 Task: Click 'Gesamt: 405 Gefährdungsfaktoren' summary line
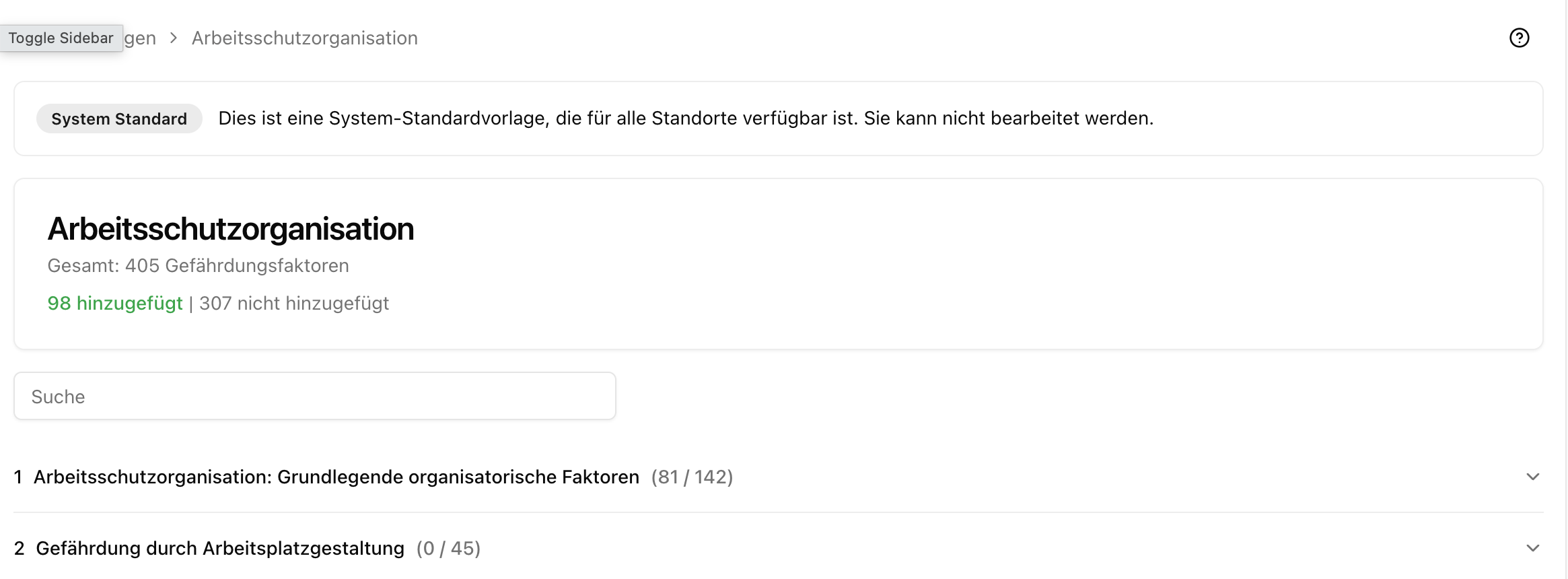198,265
